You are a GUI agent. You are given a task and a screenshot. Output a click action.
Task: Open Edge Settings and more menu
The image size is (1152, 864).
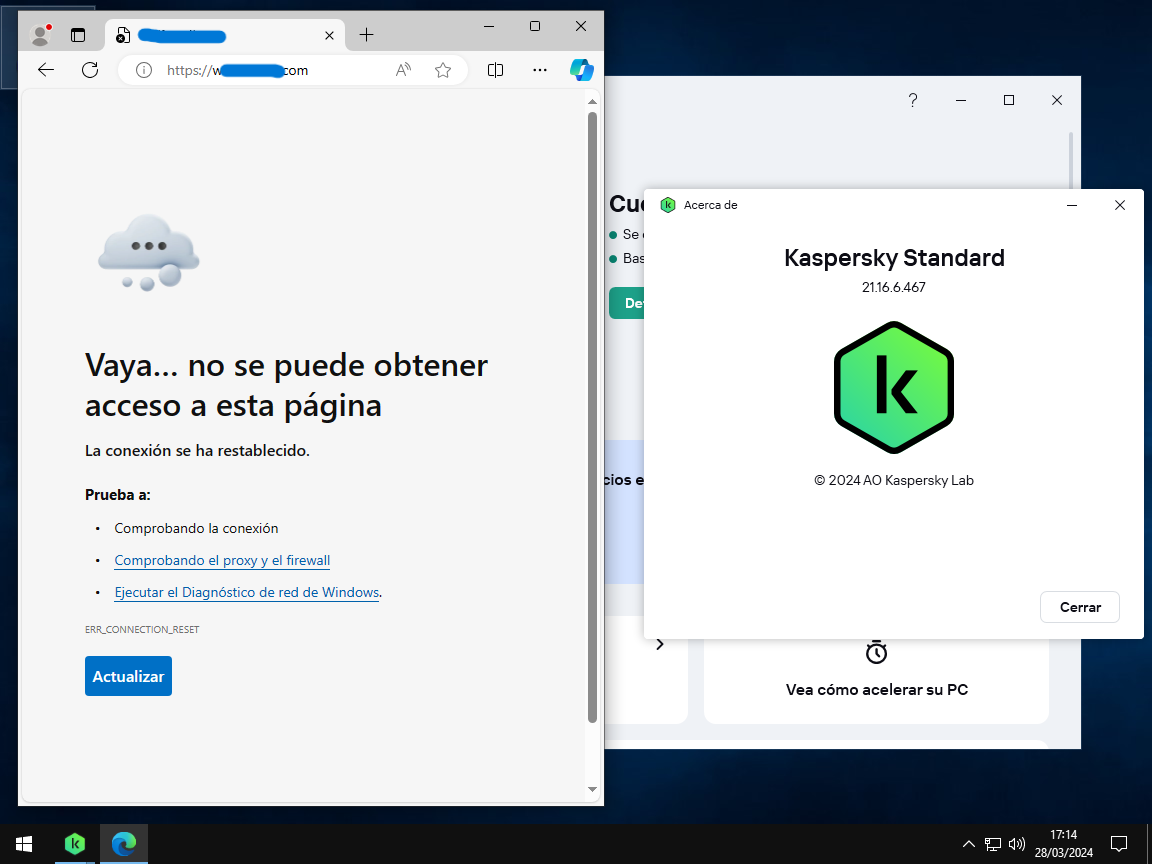coord(540,70)
